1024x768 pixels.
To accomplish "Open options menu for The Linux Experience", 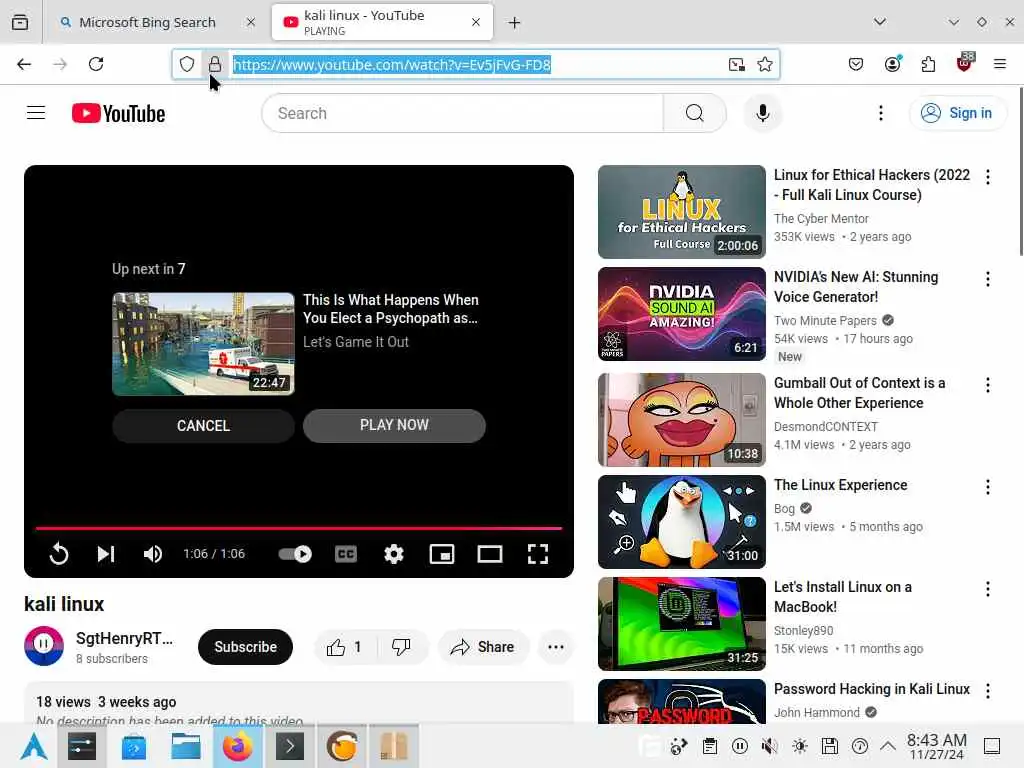I will (x=987, y=487).
